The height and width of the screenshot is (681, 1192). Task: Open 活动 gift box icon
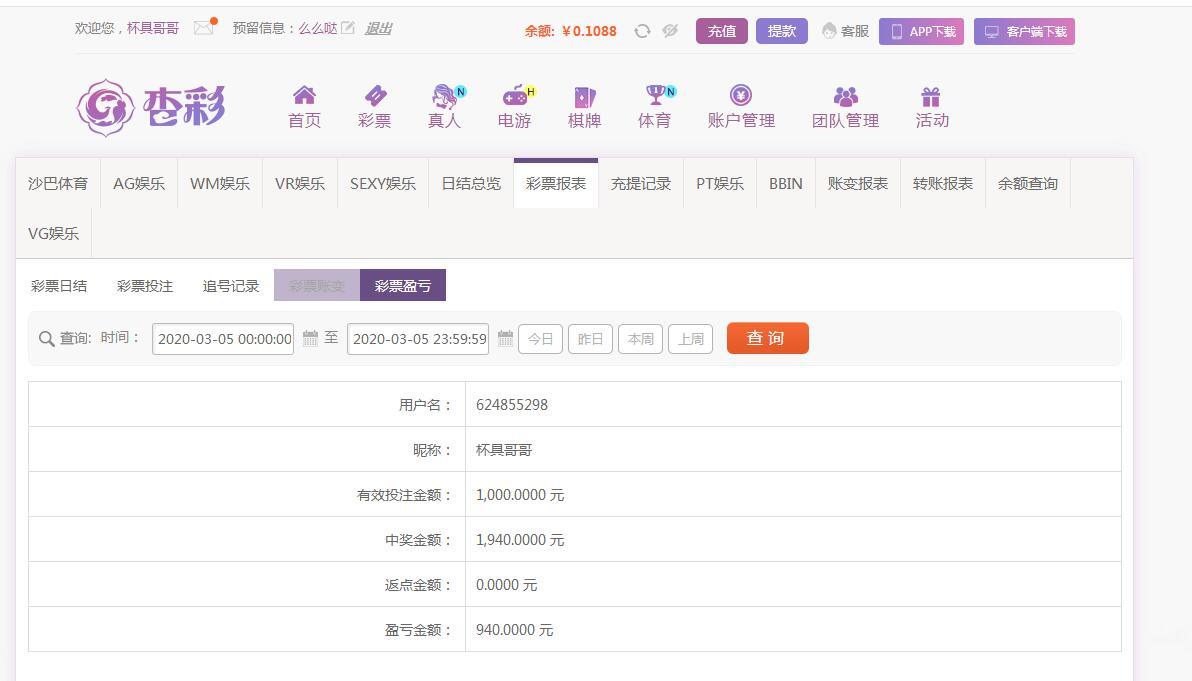931,96
